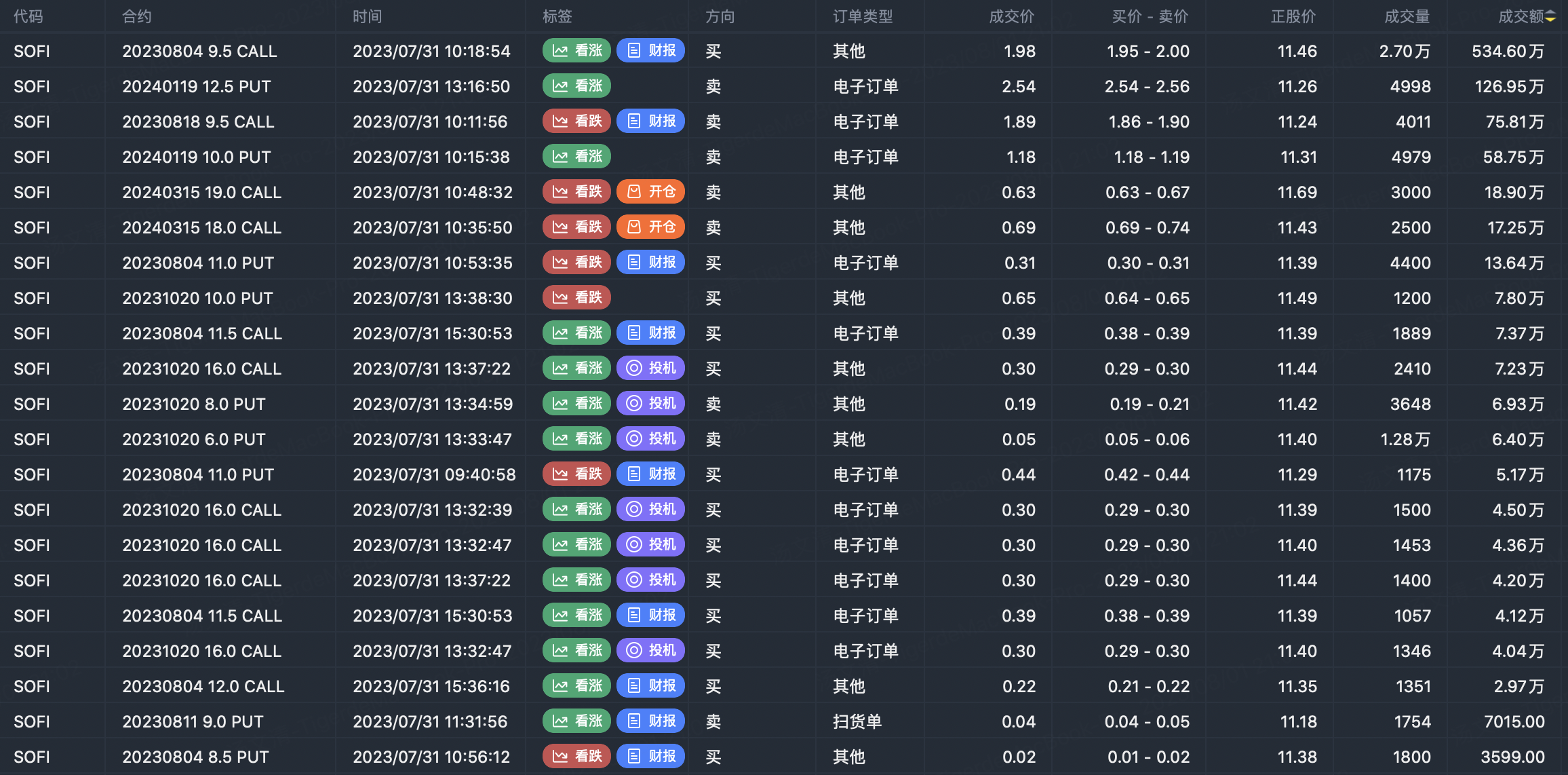This screenshot has height=775, width=1568.
Task: Click the 方向 column header
Action: [x=720, y=16]
